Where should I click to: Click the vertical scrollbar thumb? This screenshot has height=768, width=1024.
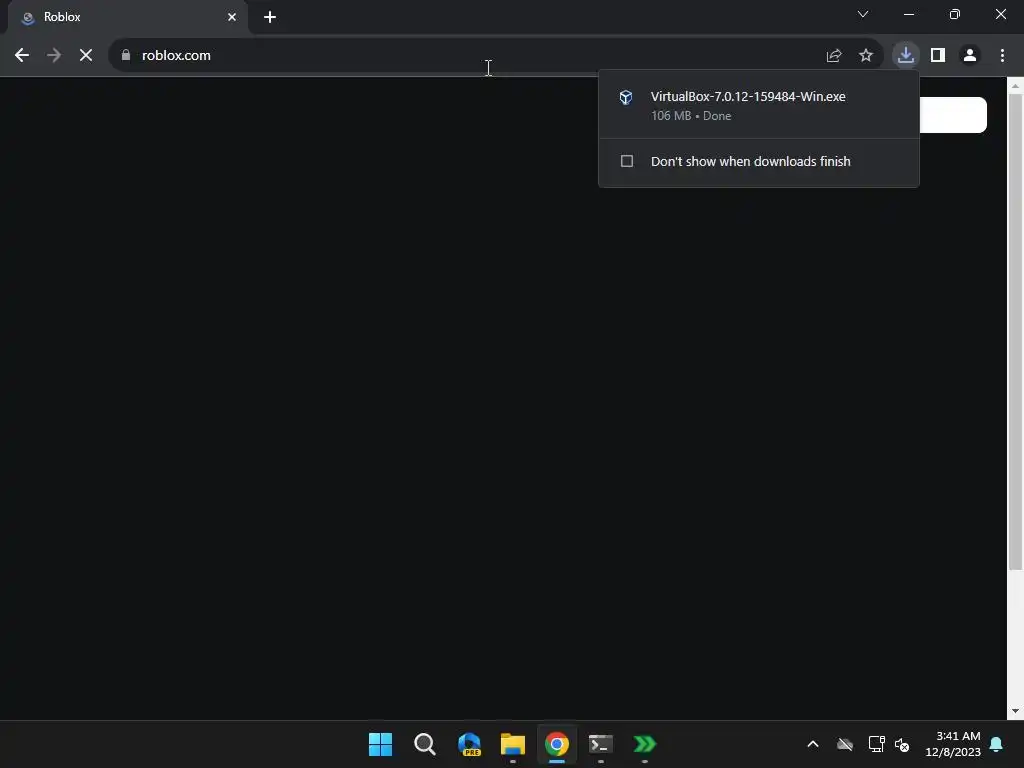pyautogui.click(x=1015, y=332)
